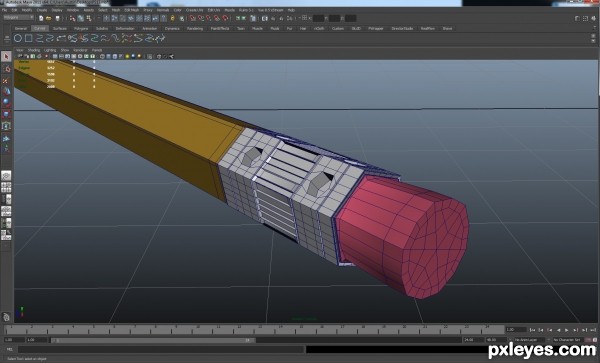Image resolution: width=600 pixels, height=363 pixels.
Task: Create a NURBS square from the shelf
Action: [x=29, y=38]
